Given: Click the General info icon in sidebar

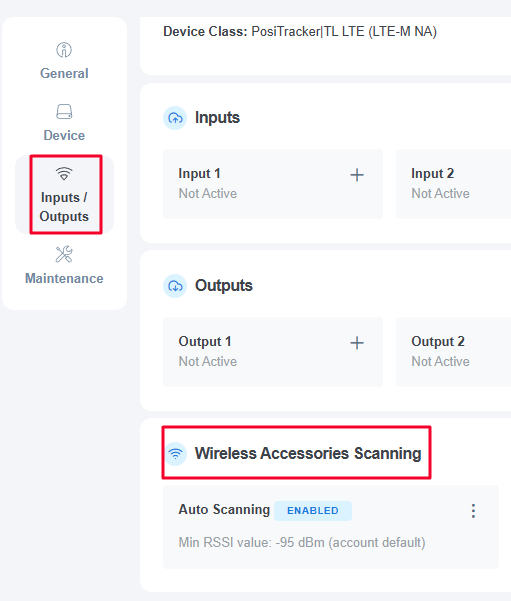Looking at the screenshot, I should pyautogui.click(x=64, y=50).
